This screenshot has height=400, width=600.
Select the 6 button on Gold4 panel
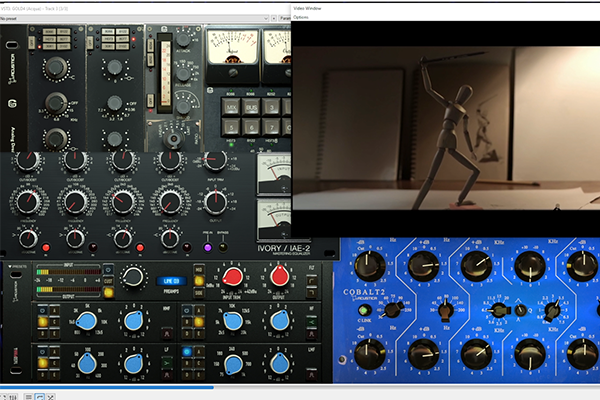251,127
